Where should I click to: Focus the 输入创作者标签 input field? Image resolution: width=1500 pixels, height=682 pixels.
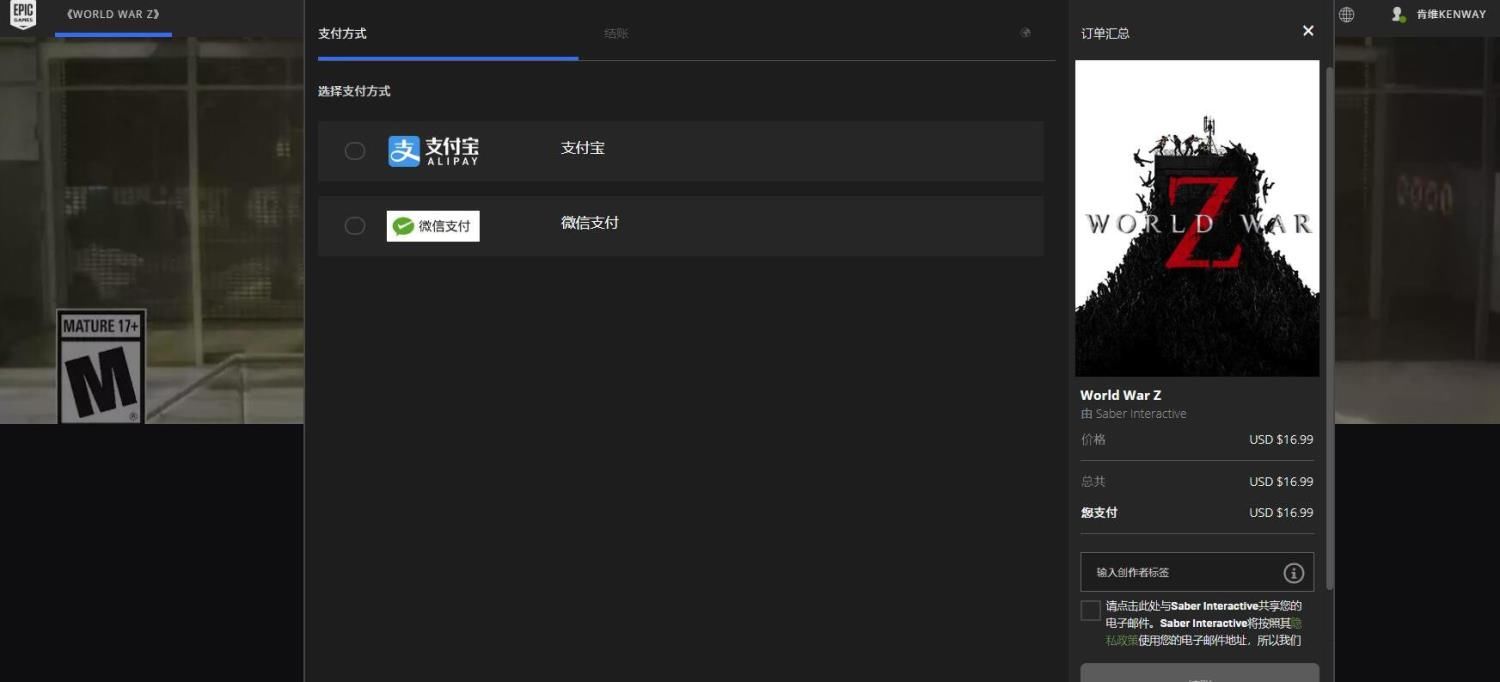click(x=1180, y=573)
